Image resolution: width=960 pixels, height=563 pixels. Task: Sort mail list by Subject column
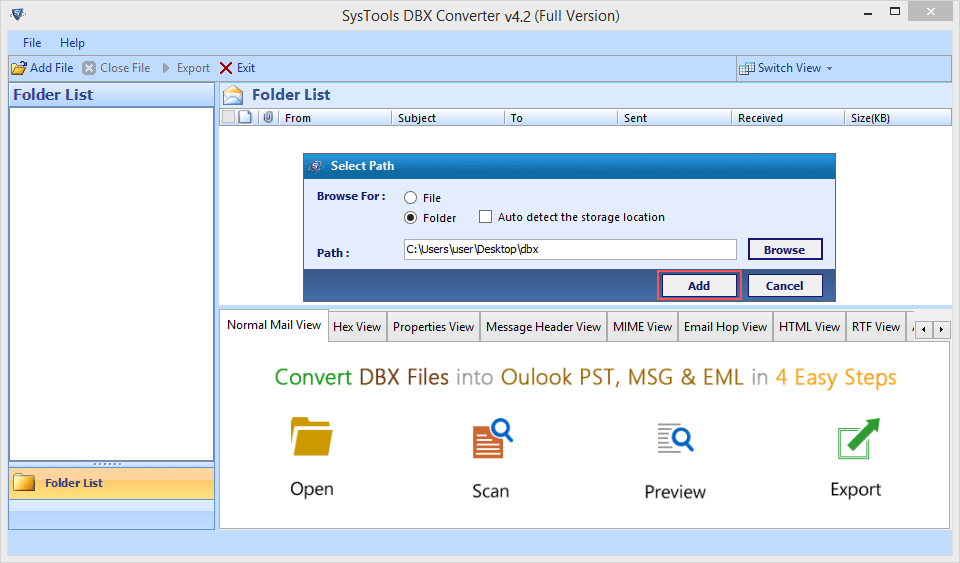448,117
